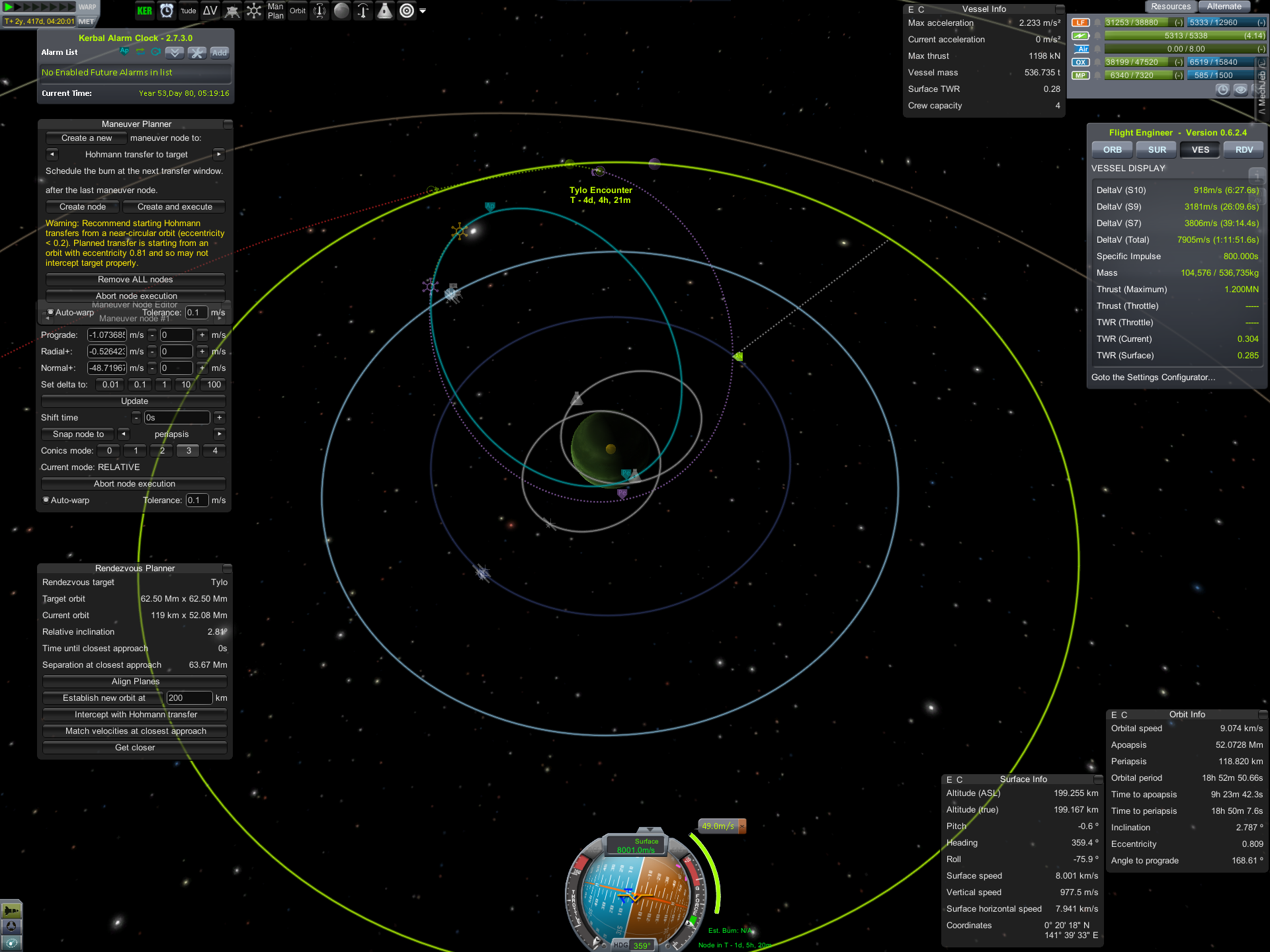
Task: Expand the alarm list double-chevron button
Action: click(x=175, y=52)
